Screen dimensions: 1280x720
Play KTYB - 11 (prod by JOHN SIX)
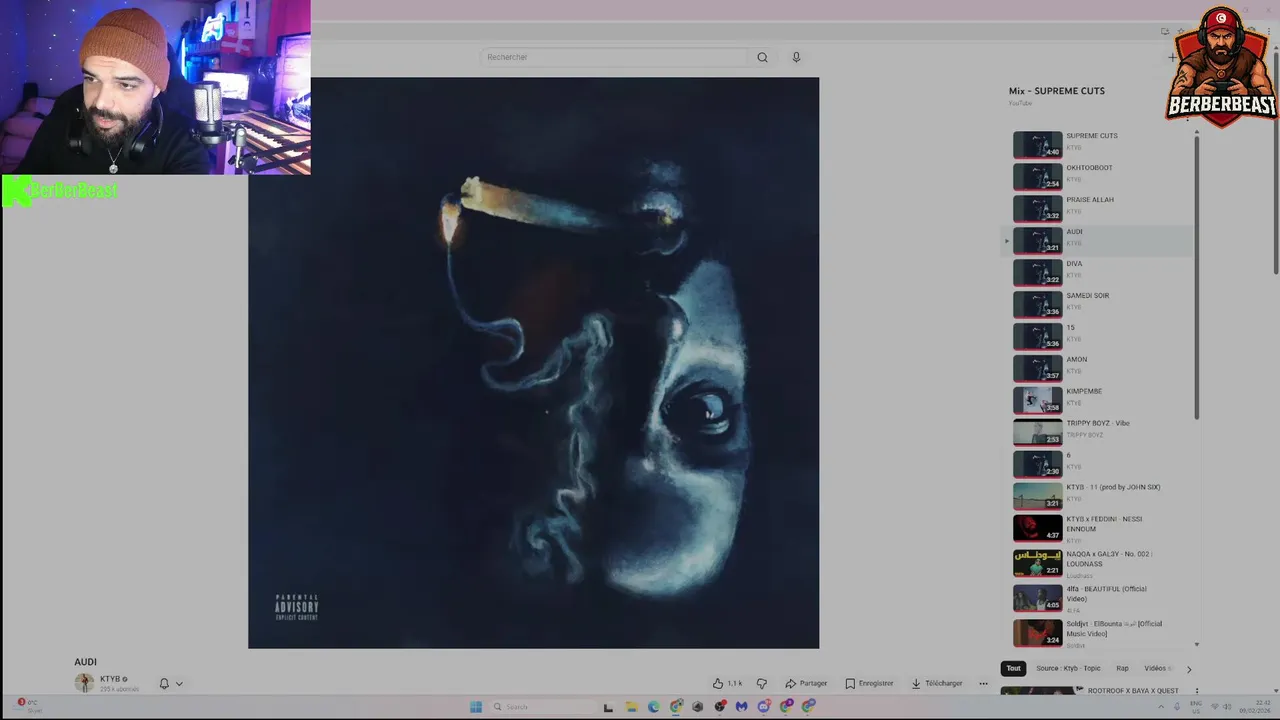(x=1100, y=496)
